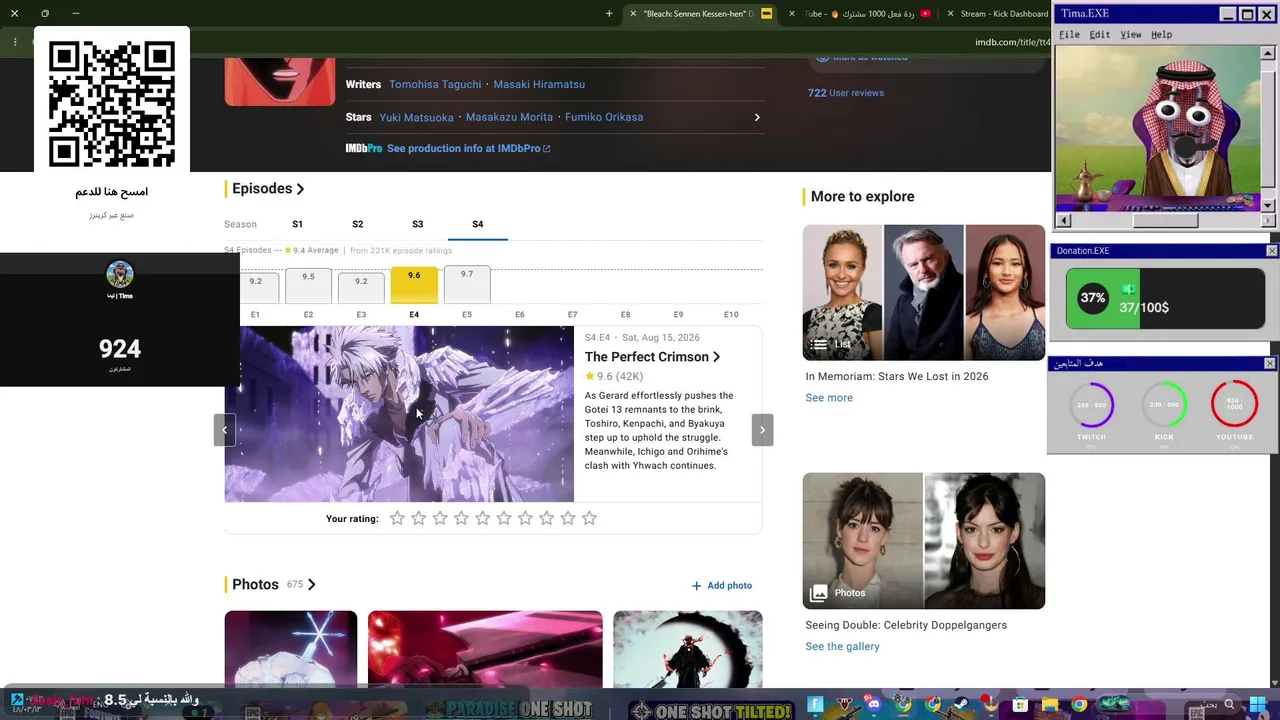Open View menu in Tima.EXE

coord(1130,35)
